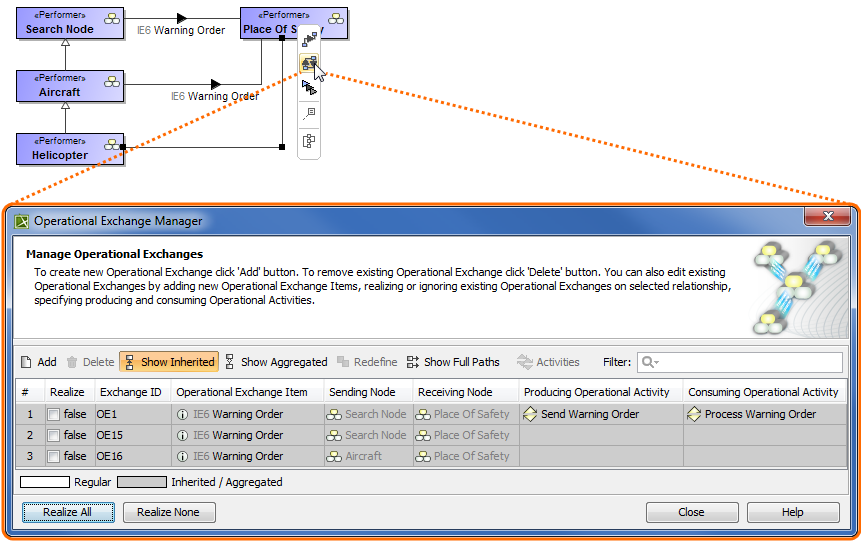The width and height of the screenshot is (861, 541).
Task: Click the structure diagram icon at toolbar bottom
Action: tap(309, 141)
